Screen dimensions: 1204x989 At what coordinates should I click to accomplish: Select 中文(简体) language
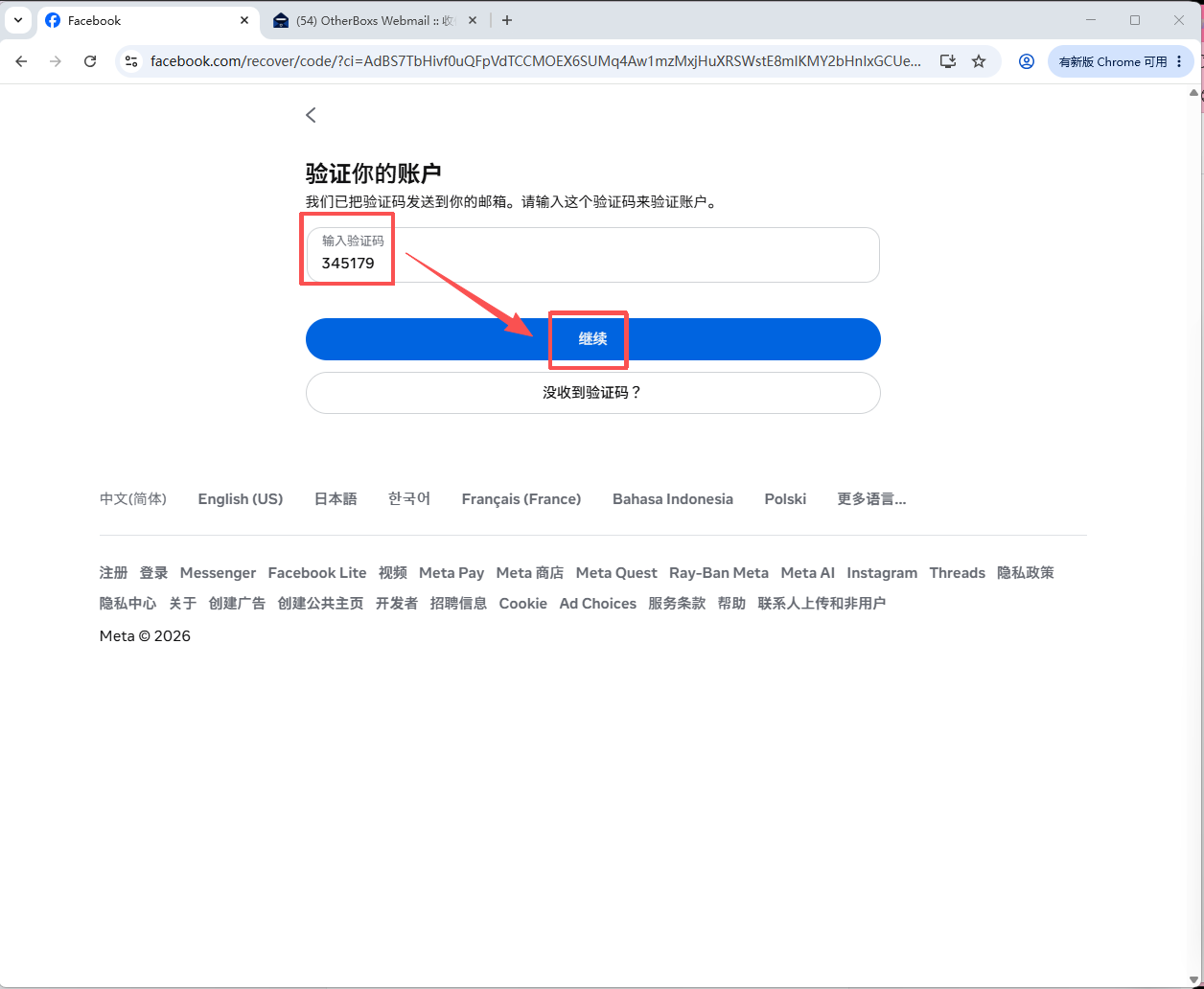[x=133, y=499]
